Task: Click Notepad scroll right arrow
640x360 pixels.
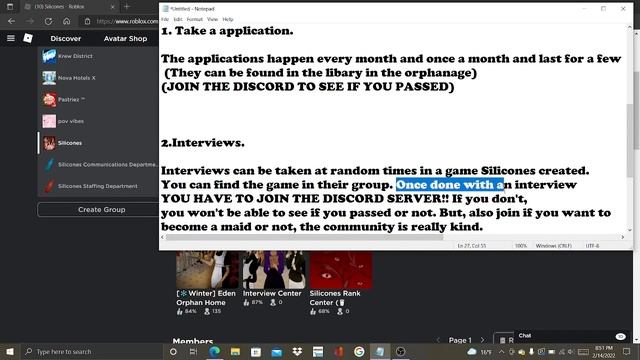Action: point(623,237)
